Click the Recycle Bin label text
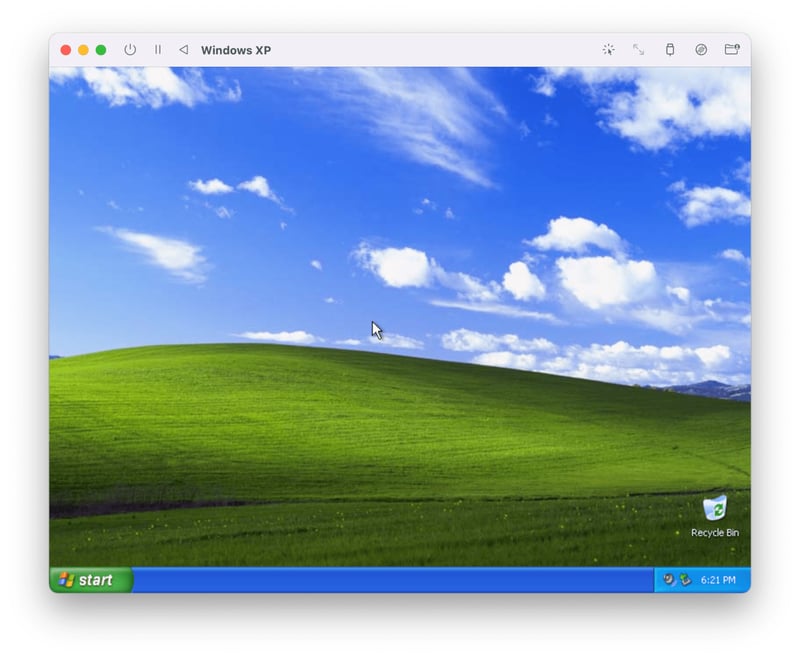Viewport: 800px width, 658px height. pyautogui.click(x=714, y=533)
